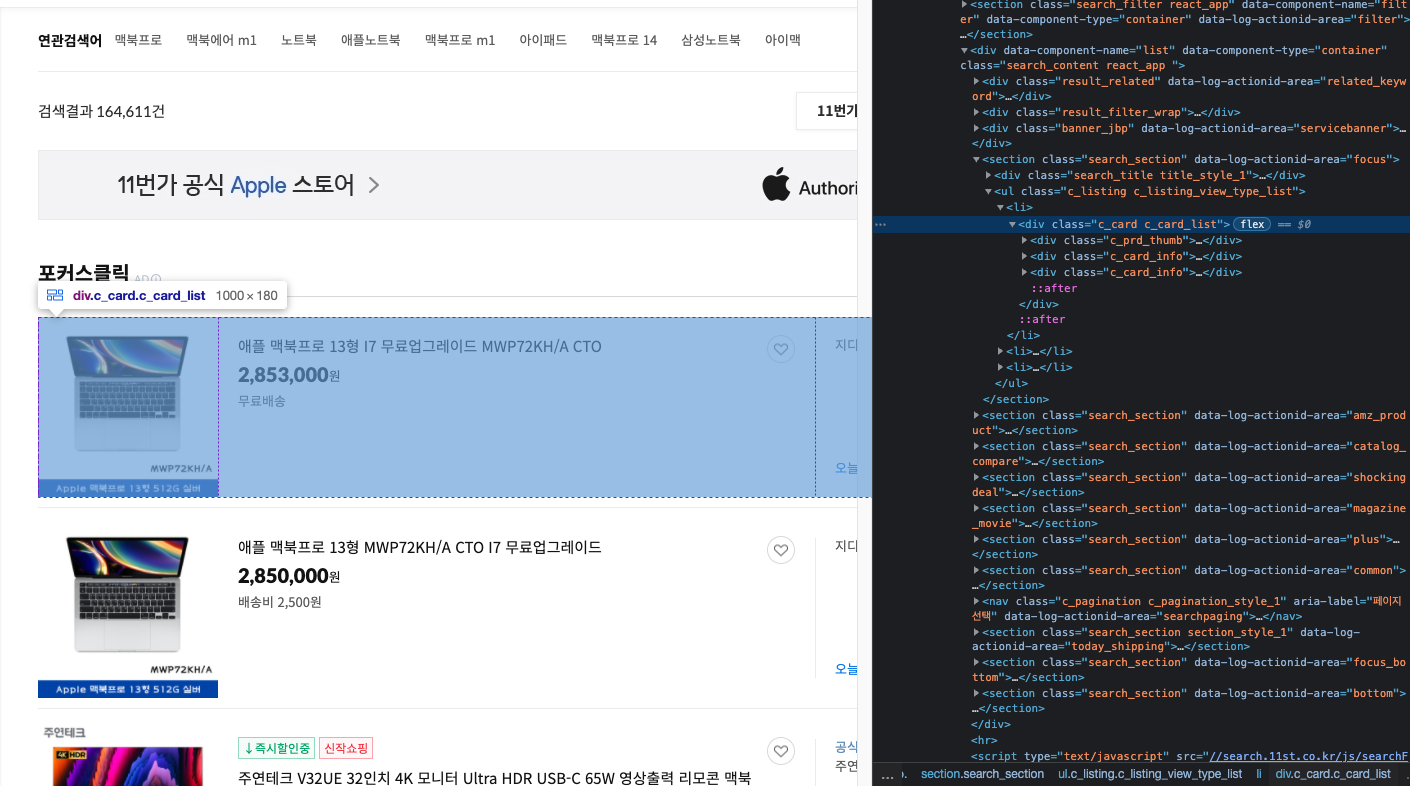Click the '무료배송' shipping text

262,401
